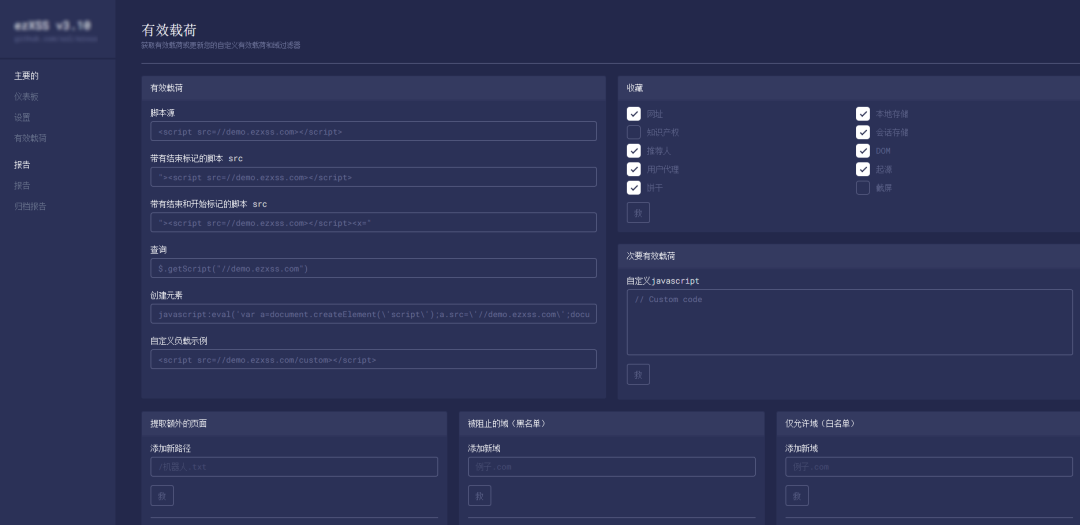The height and width of the screenshot is (525, 1080).
Task: Click the 次要有效载荷 panel header
Action: [849, 256]
